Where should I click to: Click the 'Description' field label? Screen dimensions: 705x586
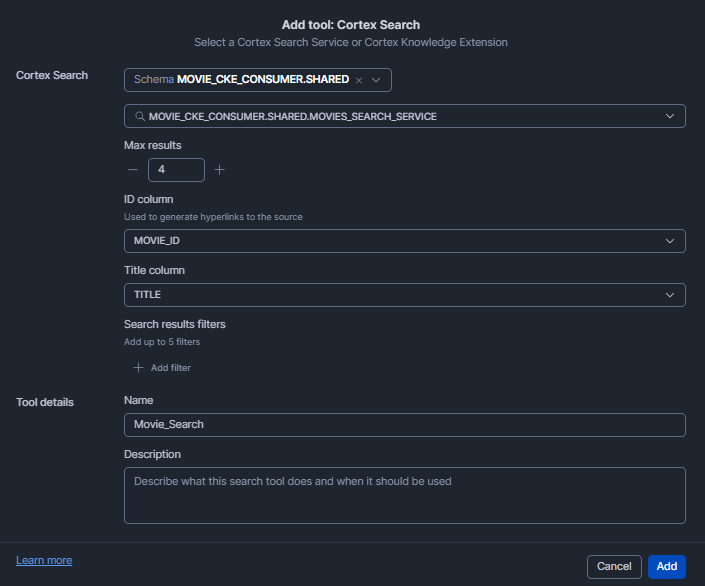152,454
